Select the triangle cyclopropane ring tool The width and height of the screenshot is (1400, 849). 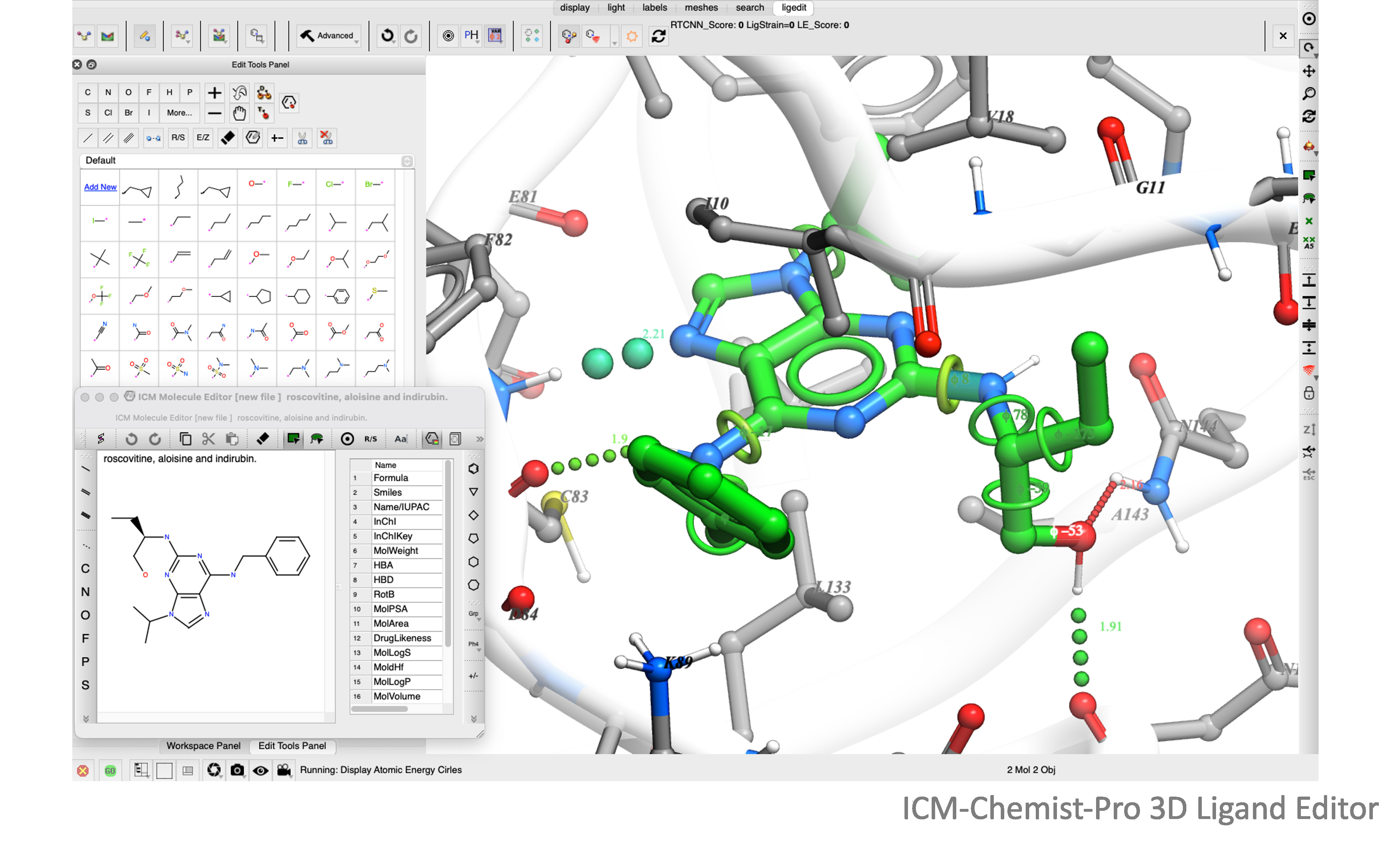tap(473, 491)
